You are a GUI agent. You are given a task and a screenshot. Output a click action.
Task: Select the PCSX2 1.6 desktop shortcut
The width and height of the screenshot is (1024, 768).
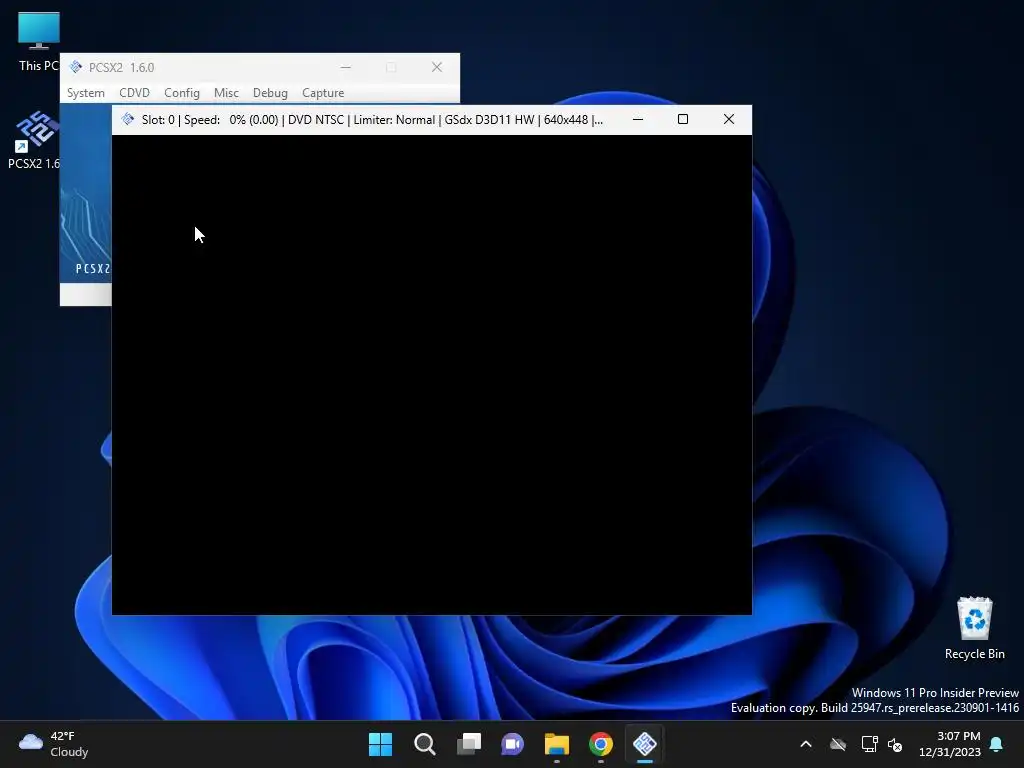[x=35, y=140]
